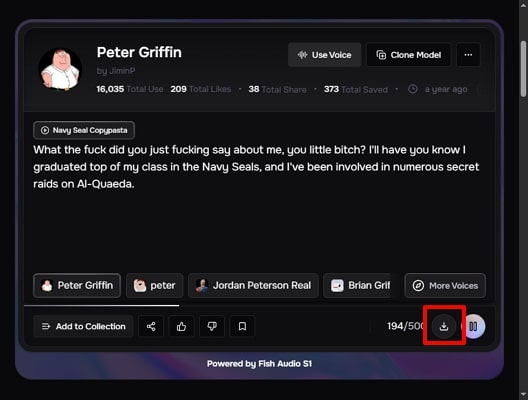Click the 373 Total Saved stat
This screenshot has height=400, width=528.
356,89
